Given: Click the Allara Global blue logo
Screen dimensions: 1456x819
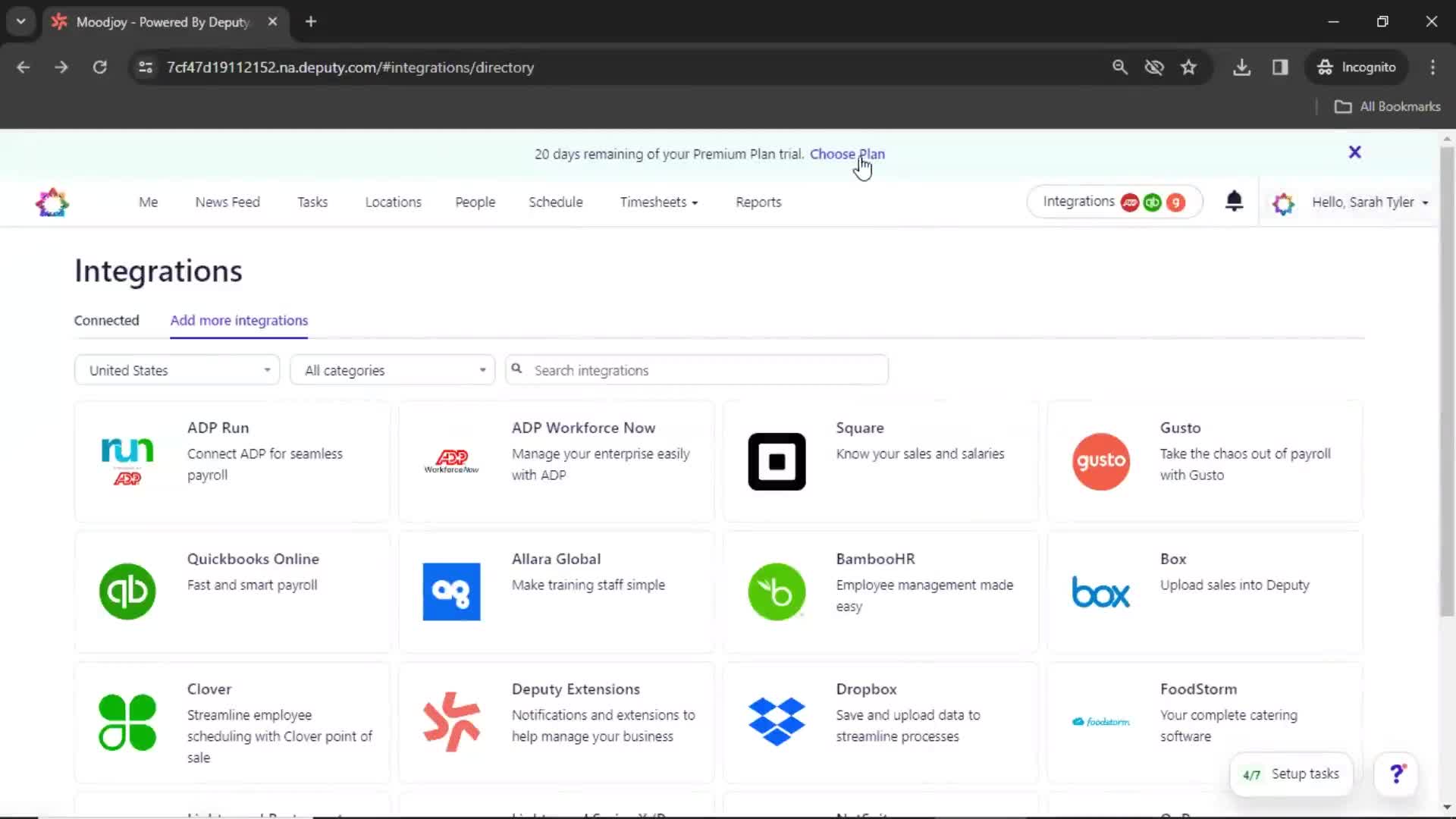Looking at the screenshot, I should 451,591.
